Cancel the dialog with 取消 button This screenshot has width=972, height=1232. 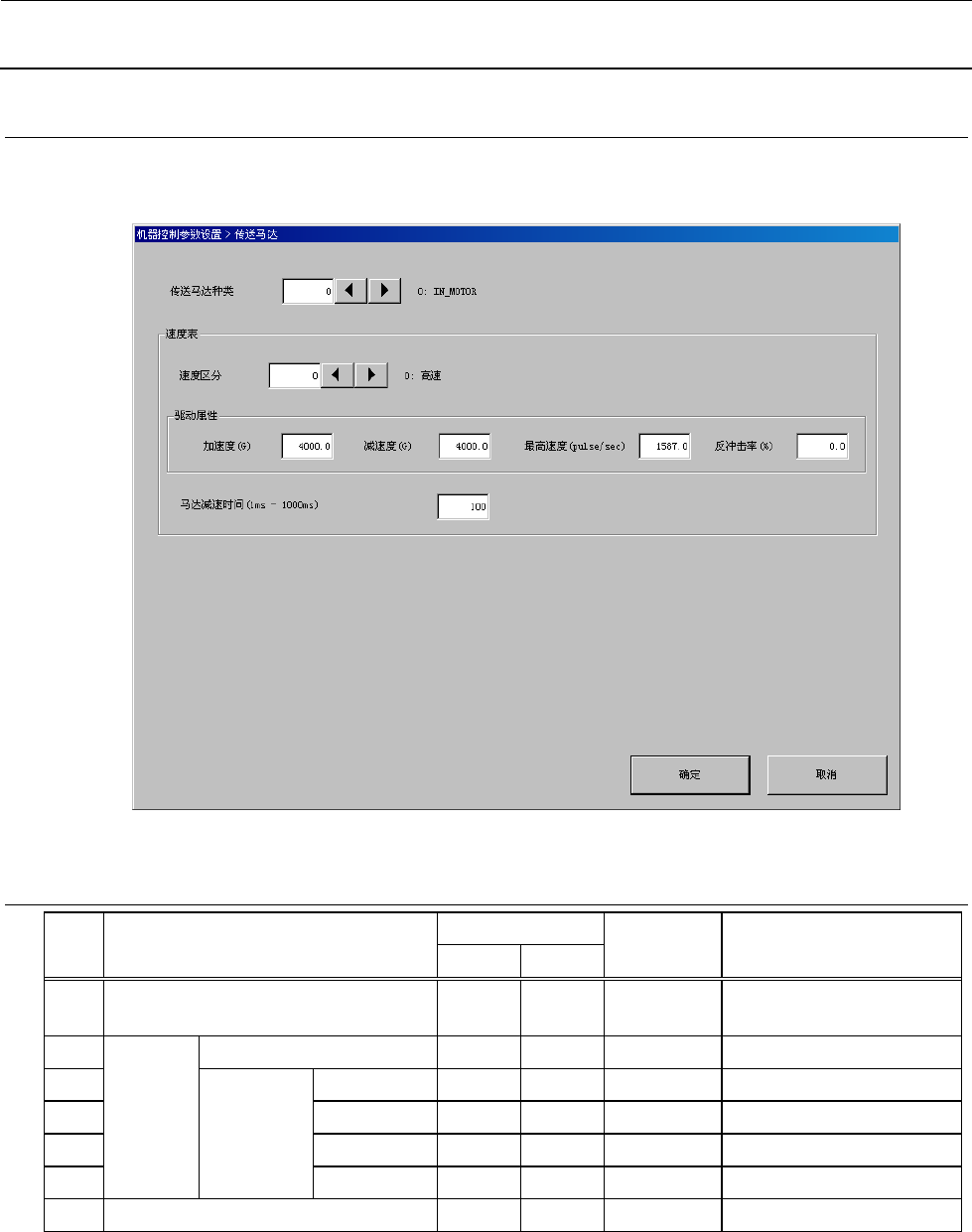click(x=827, y=775)
